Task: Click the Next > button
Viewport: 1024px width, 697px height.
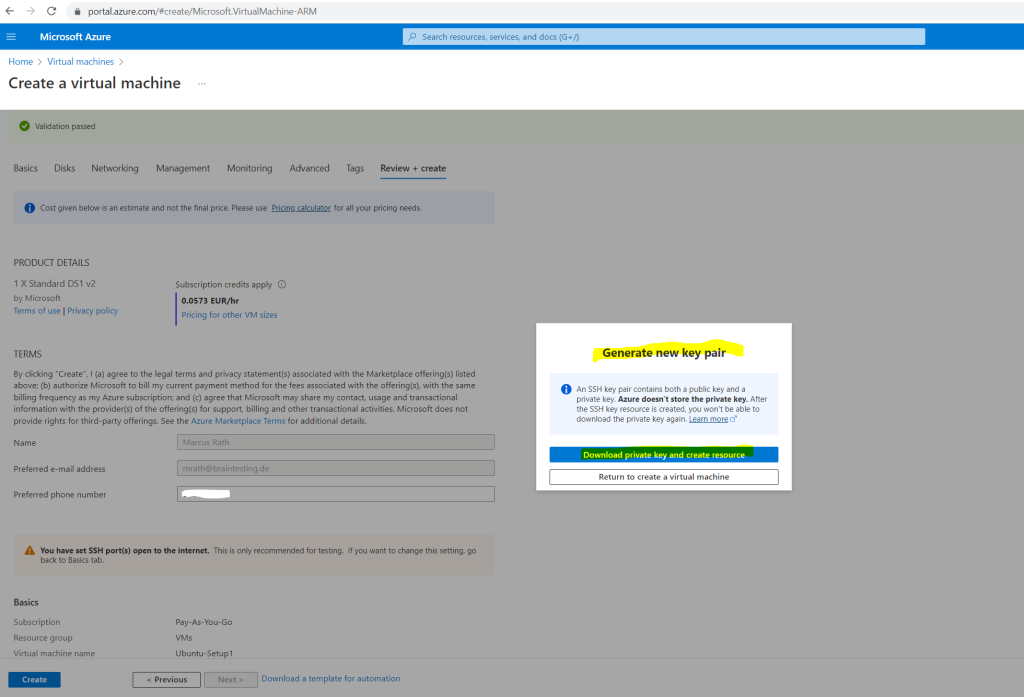Action: (231, 679)
